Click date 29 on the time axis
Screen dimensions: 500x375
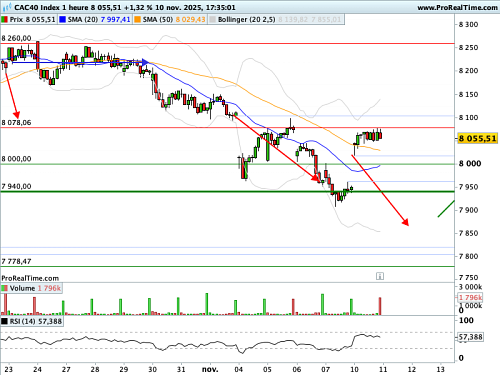pyautogui.click(x=124, y=369)
